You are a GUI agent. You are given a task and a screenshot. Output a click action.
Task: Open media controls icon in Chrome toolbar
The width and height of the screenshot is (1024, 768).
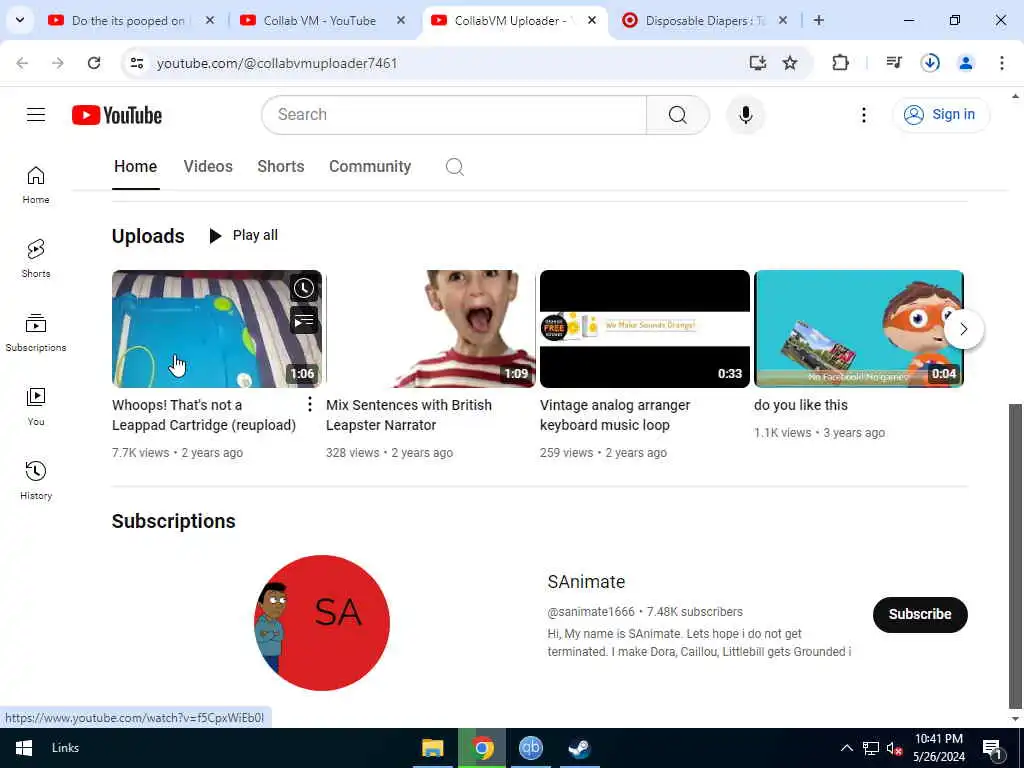(893, 63)
